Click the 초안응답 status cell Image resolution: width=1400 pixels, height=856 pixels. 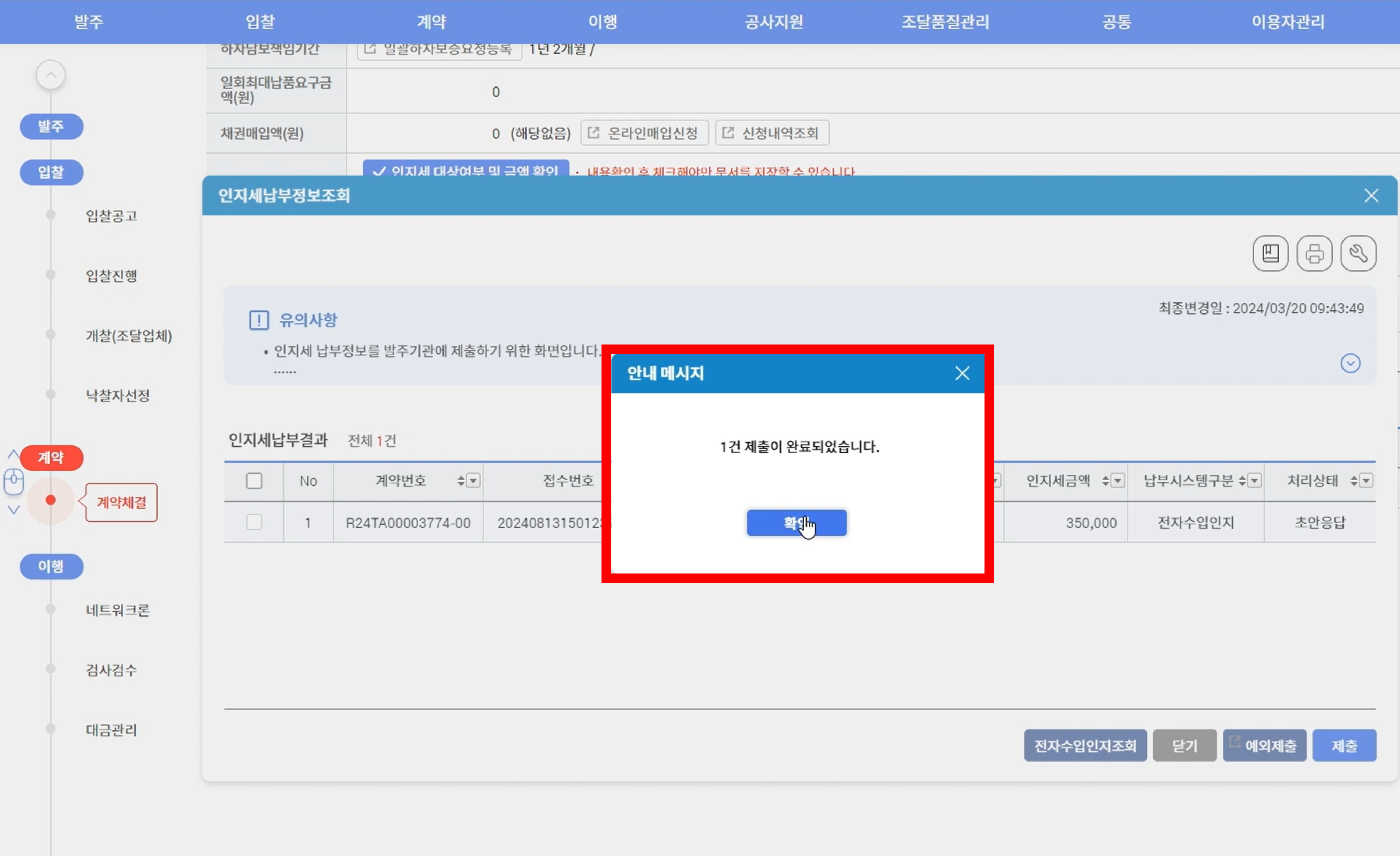point(1319,523)
